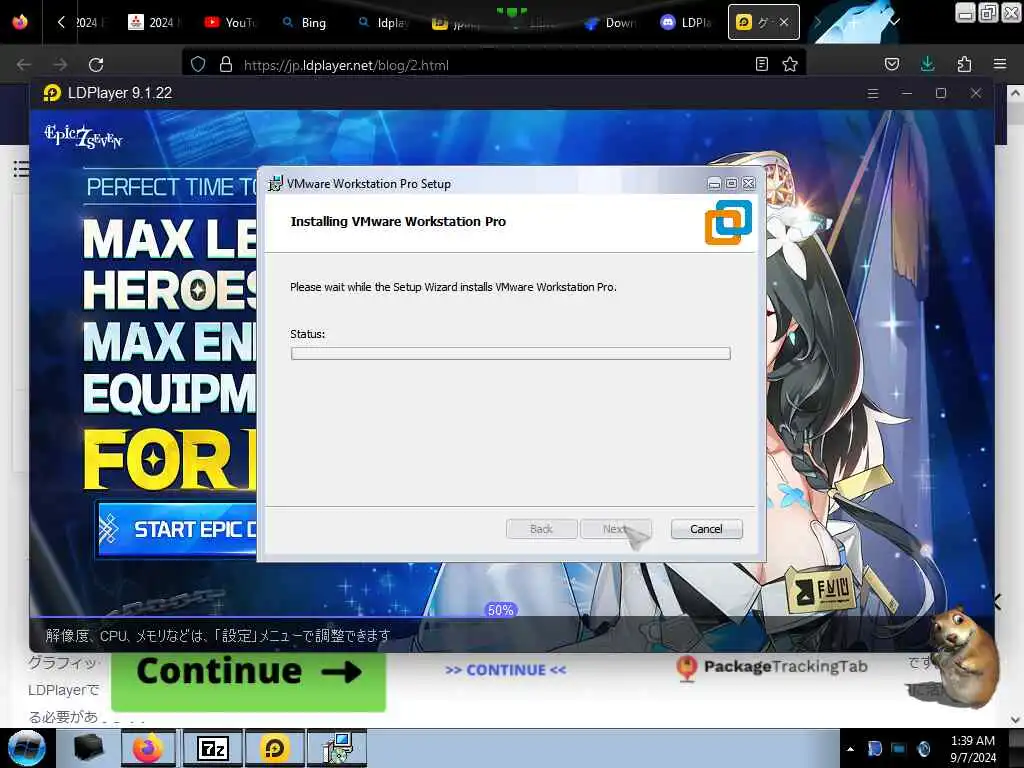The width and height of the screenshot is (1024, 768).
Task: Go back with the browser back arrow
Action: 24,64
